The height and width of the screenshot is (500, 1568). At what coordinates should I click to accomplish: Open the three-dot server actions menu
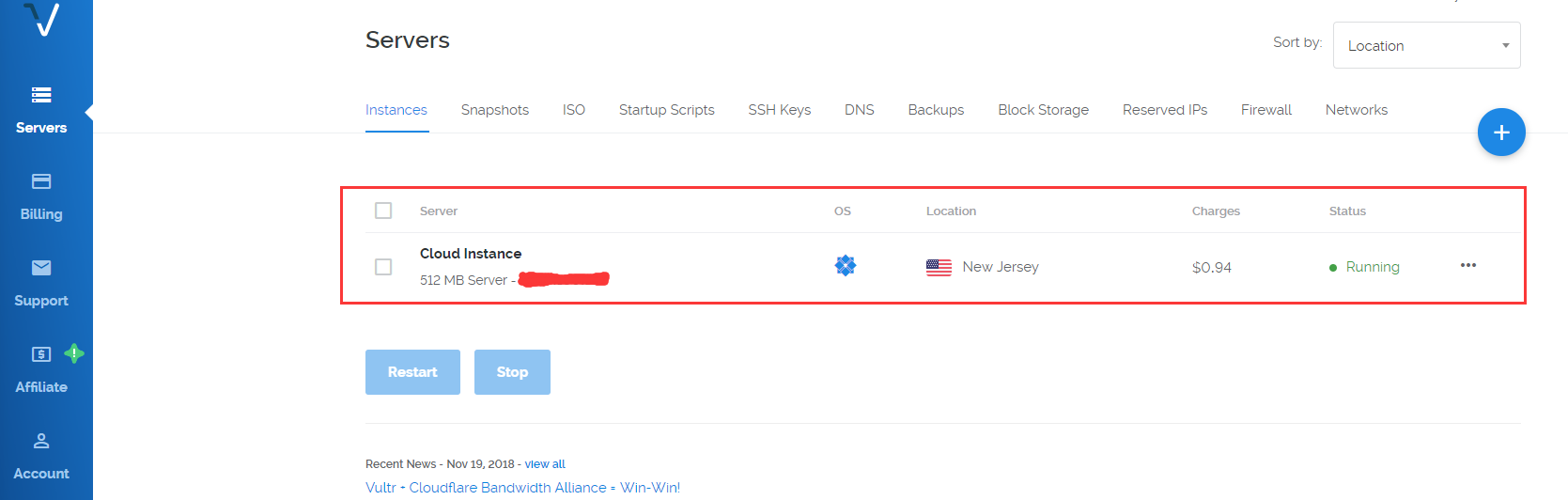click(x=1468, y=266)
